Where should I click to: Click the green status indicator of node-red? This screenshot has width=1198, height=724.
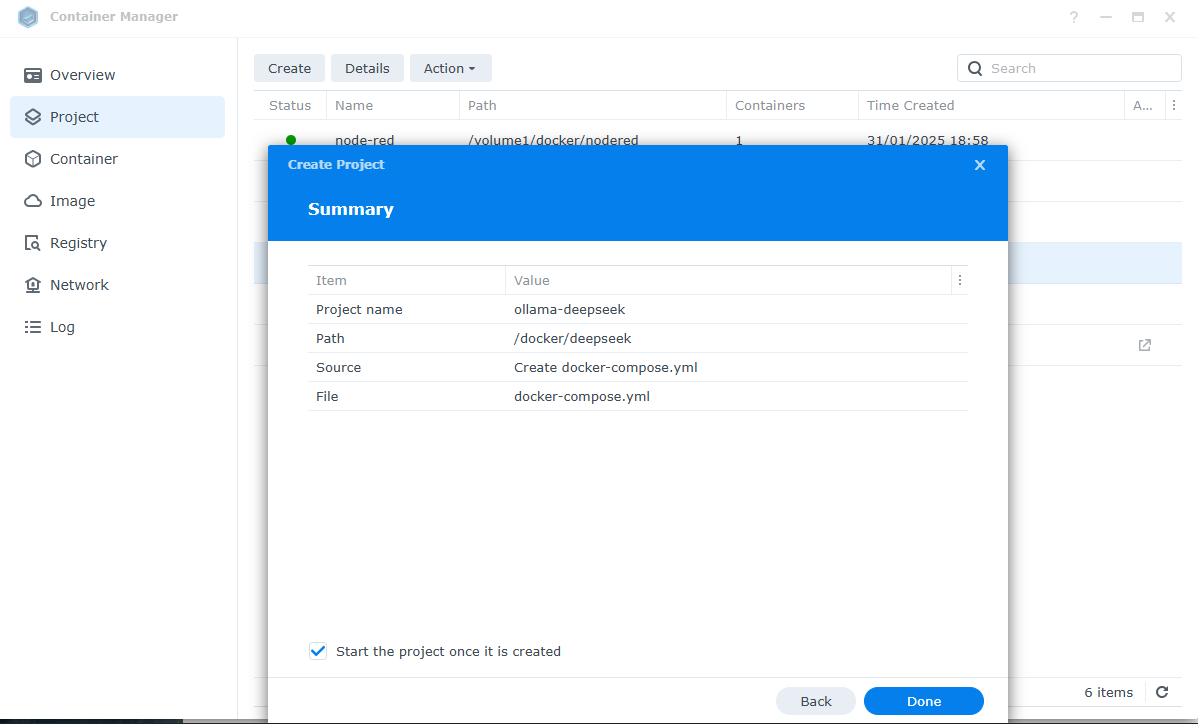point(291,140)
